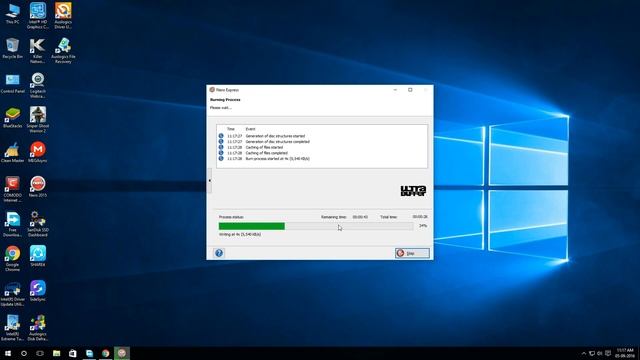The image size is (640, 360).
Task: Open Control Panel desktop icon
Action: point(12,84)
